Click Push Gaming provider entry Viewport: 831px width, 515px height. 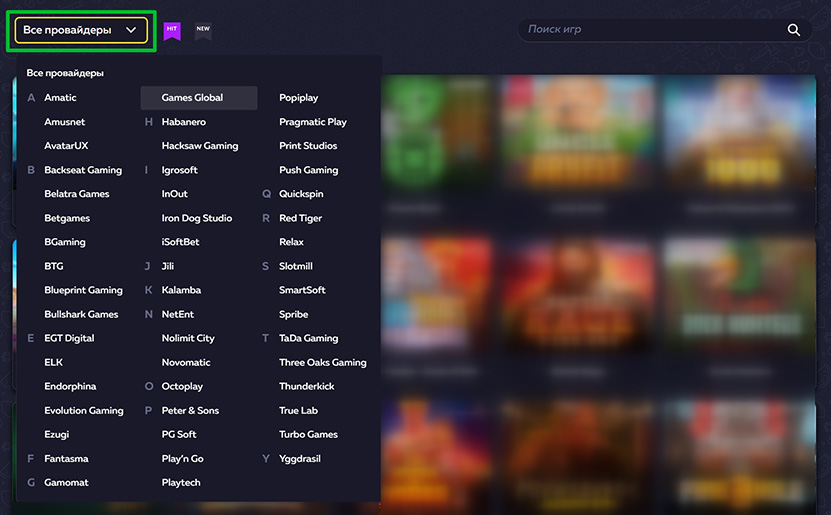309,170
